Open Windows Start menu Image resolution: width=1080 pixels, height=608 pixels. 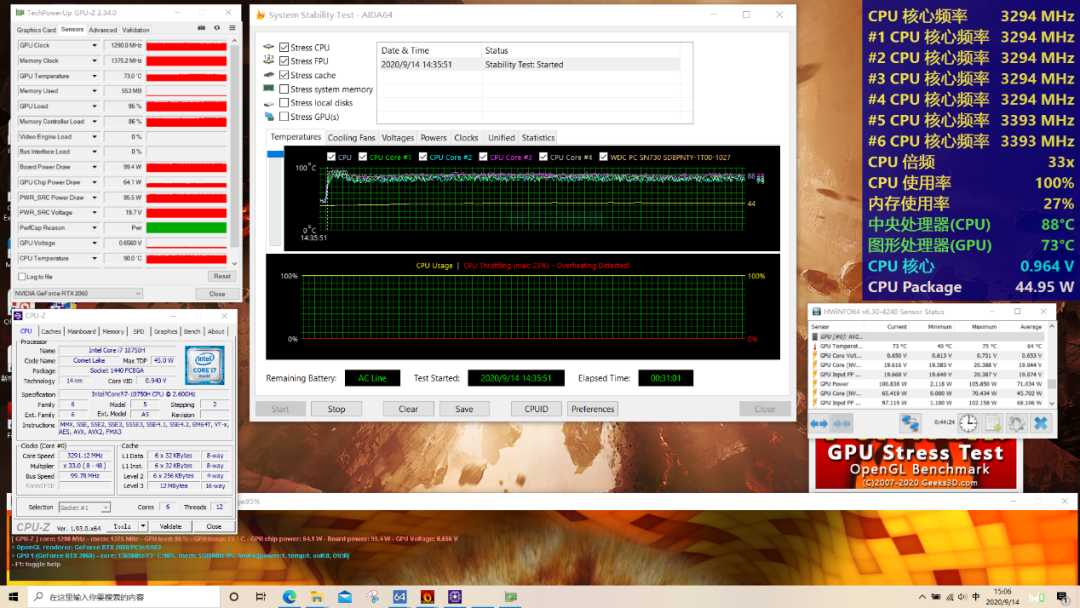click(13, 597)
